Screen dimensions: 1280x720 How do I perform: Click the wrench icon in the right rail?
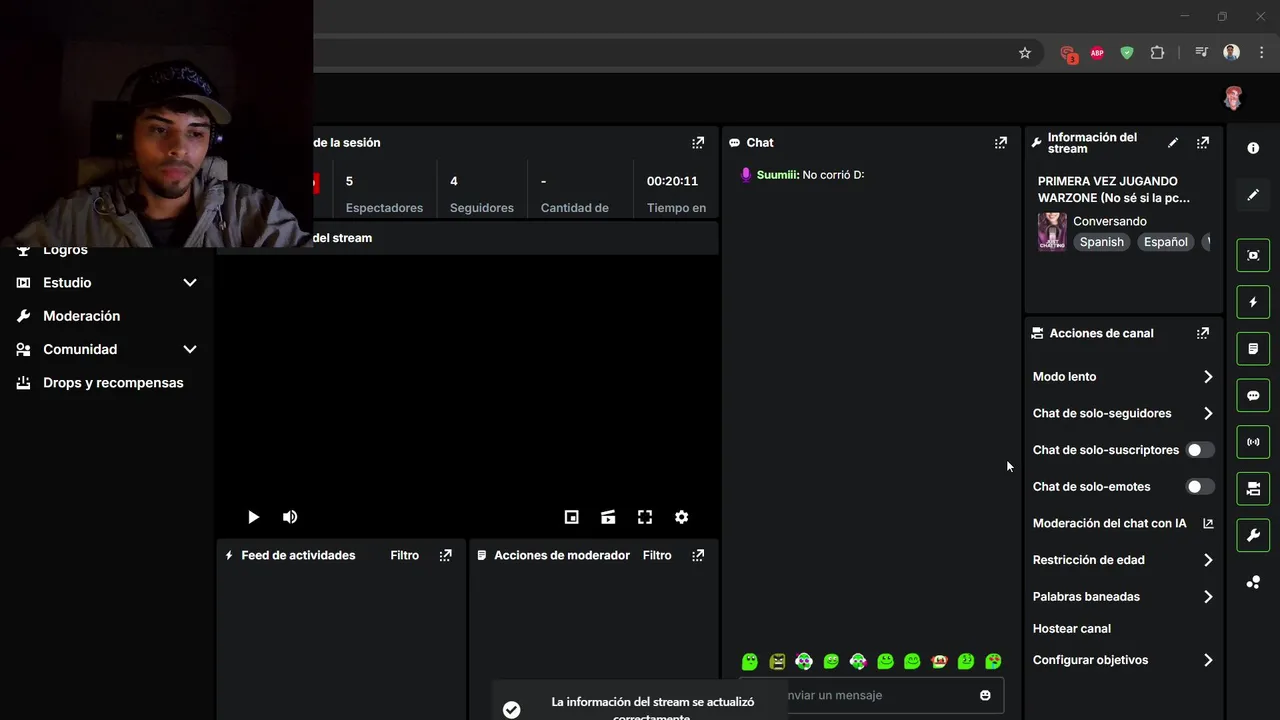1253,536
